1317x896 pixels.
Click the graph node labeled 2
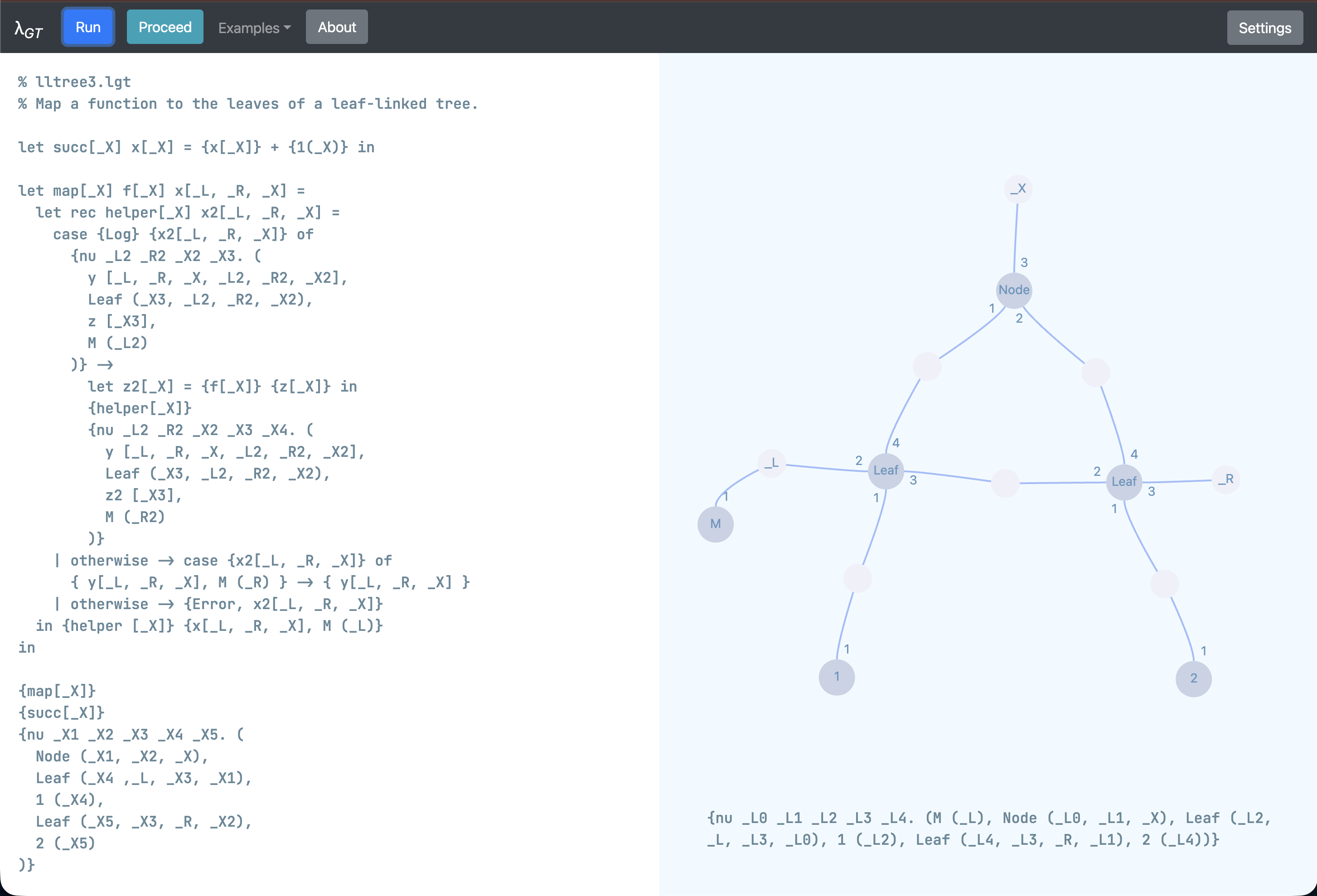pos(1193,678)
